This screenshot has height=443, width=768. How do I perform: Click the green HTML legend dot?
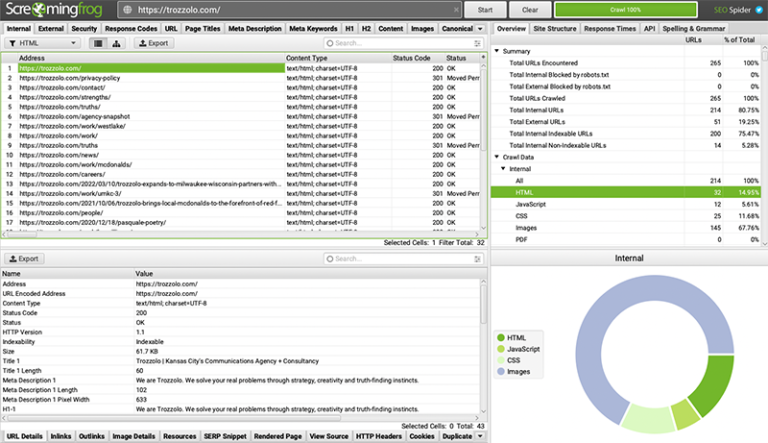click(x=501, y=339)
